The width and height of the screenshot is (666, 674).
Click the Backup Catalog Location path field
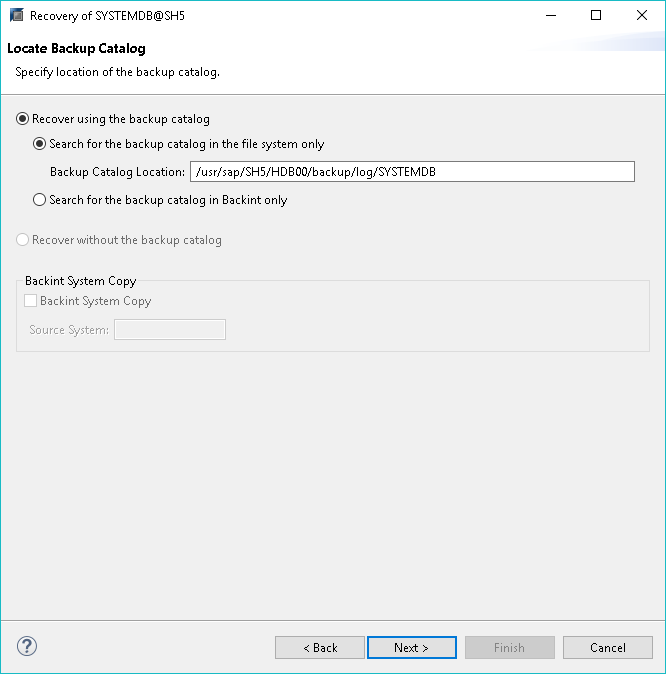412,172
